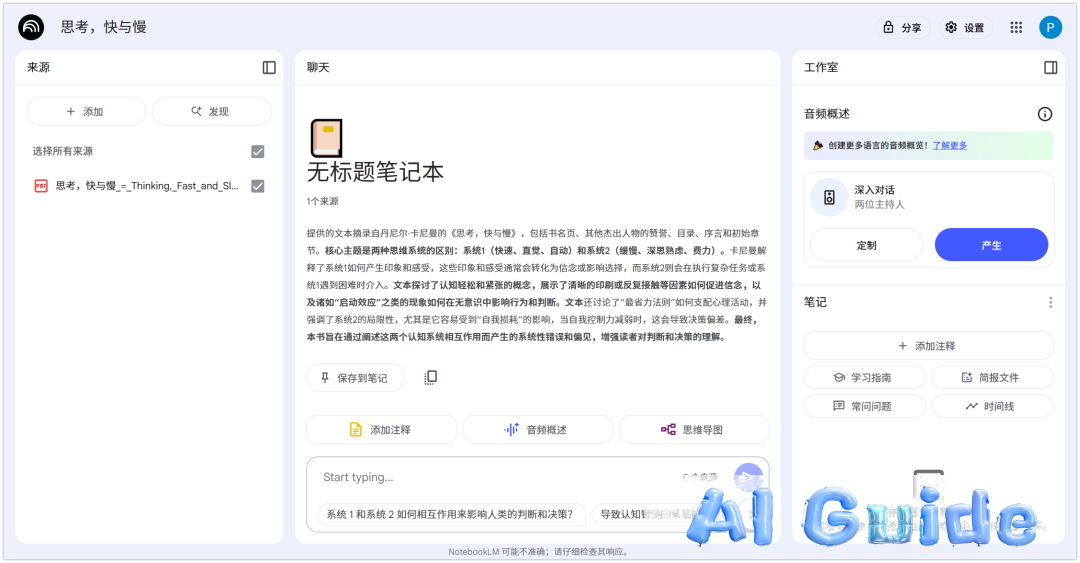Click the 无标题笔记本 title
This screenshot has width=1080, height=563.
point(375,172)
